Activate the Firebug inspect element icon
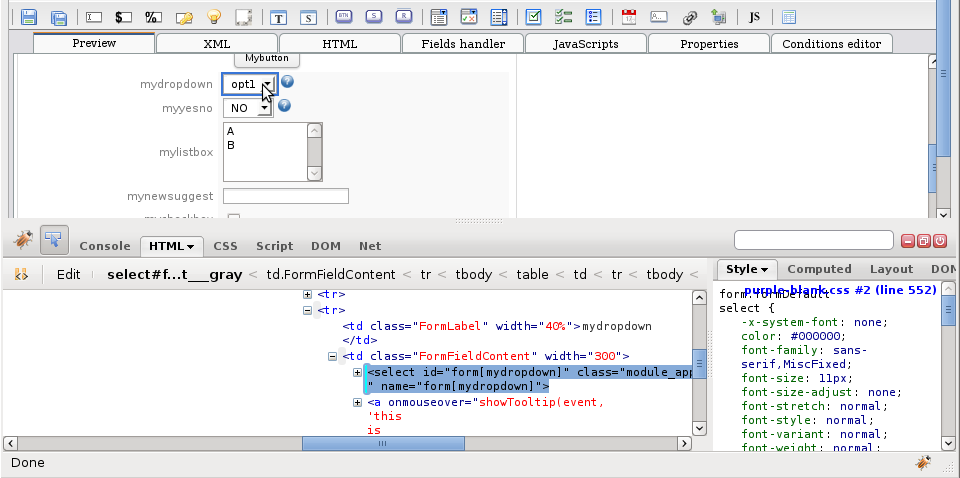 53,240
